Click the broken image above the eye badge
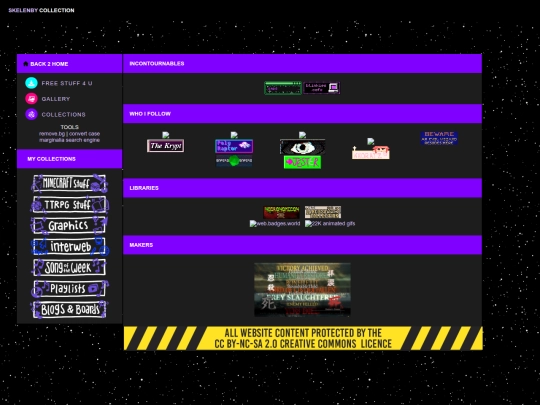Image resolution: width=540 pixels, height=405 pixels. pyautogui.click(x=302, y=135)
